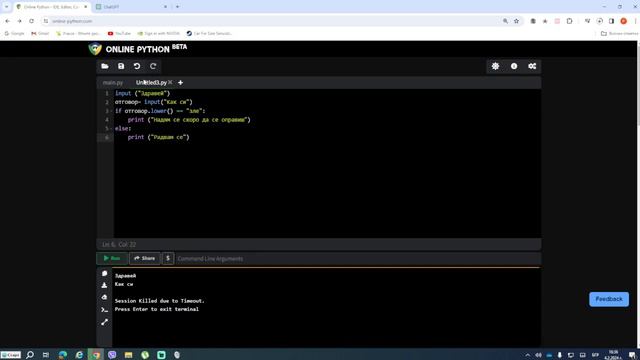The height and width of the screenshot is (360, 640).
Task: Open the Chrome three-dot menu
Action: [635, 21]
